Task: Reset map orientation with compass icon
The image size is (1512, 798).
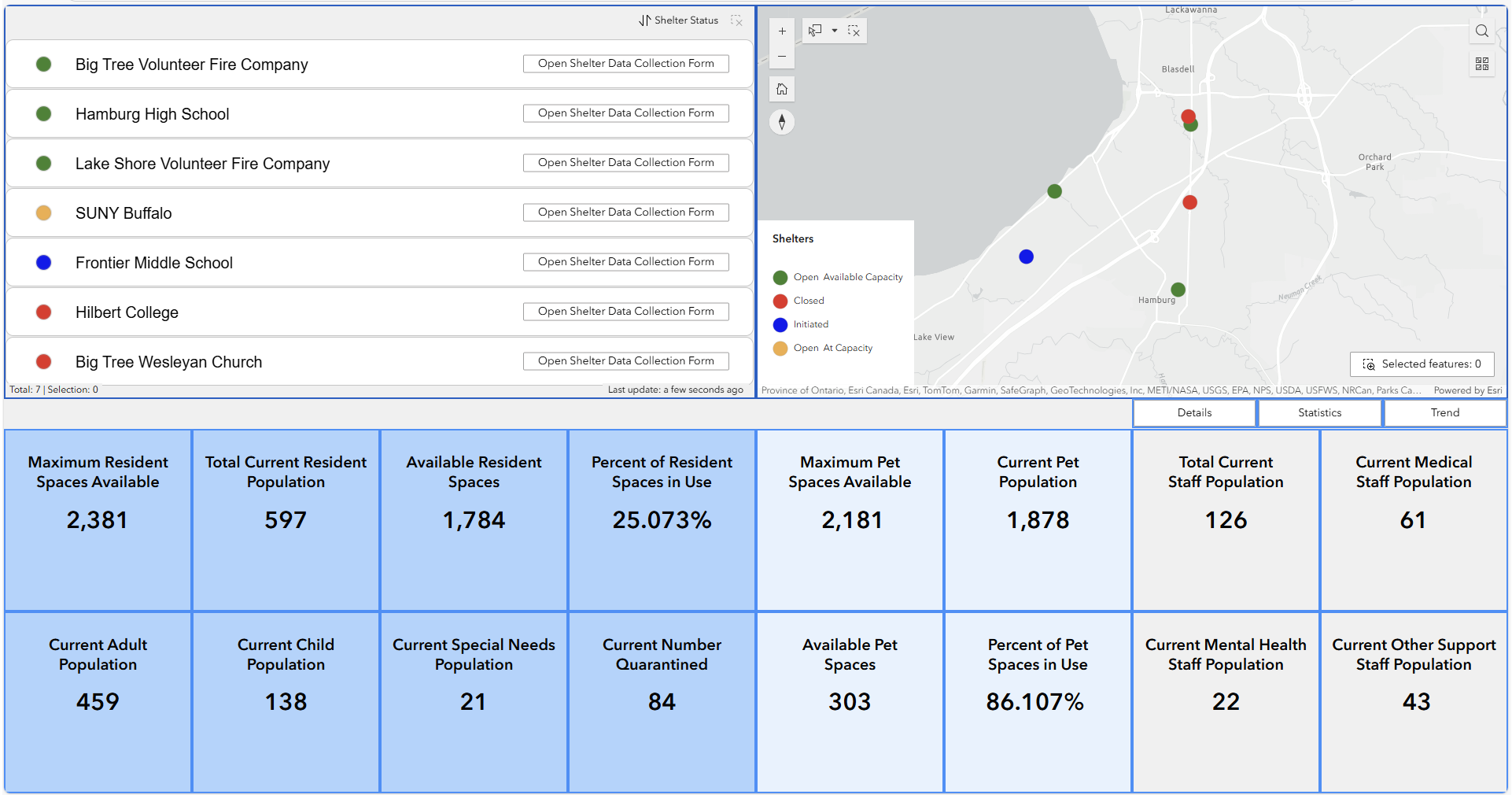Action: pos(782,122)
